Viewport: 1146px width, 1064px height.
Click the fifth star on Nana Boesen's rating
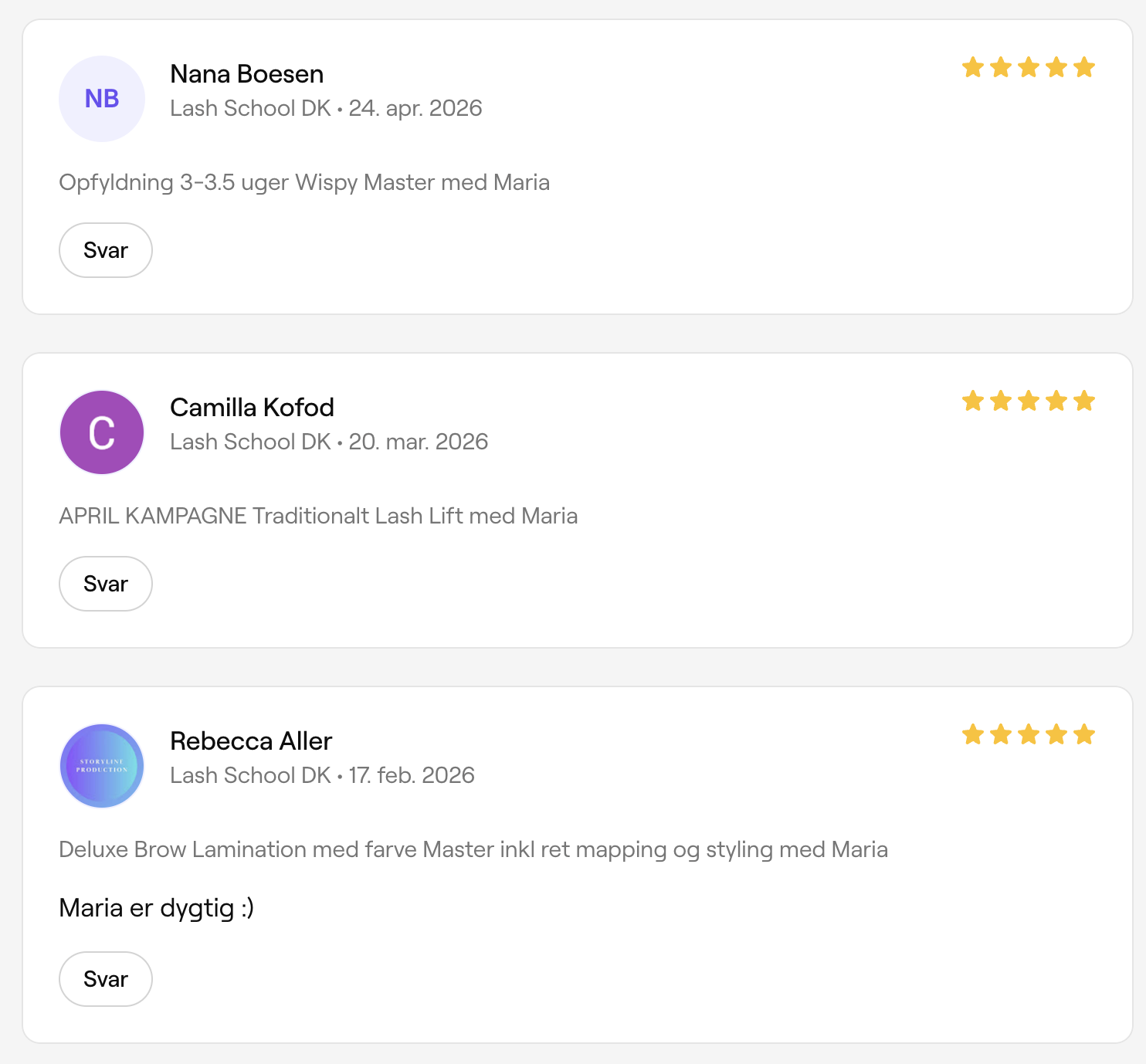pos(1084,67)
